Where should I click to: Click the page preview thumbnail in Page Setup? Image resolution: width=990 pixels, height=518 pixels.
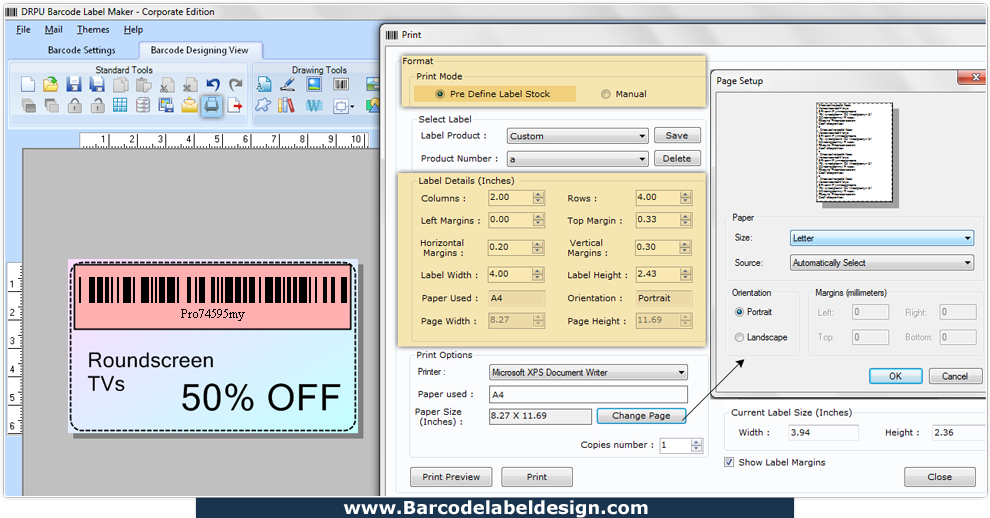(x=854, y=154)
